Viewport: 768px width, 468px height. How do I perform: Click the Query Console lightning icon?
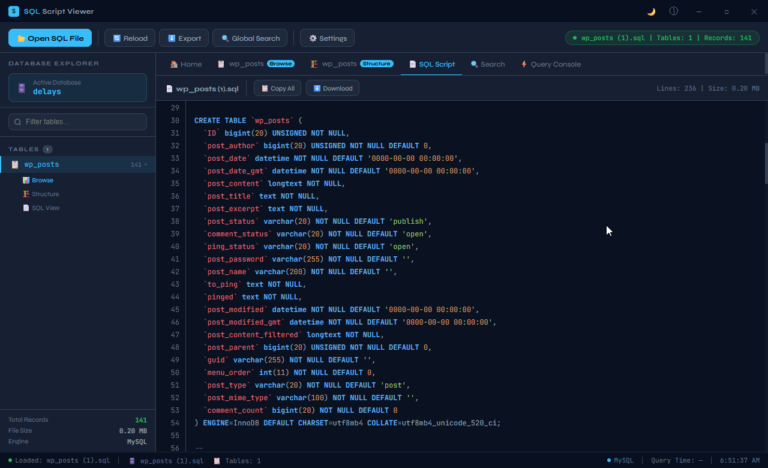(x=524, y=64)
